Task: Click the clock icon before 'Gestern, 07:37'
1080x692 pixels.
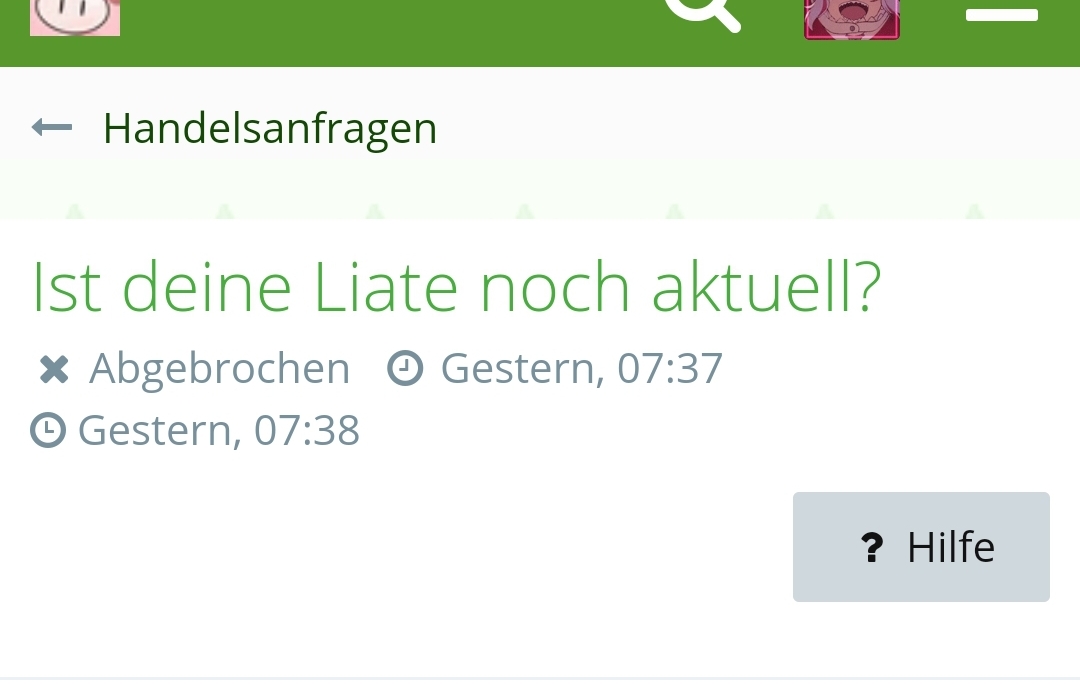Action: [x=405, y=368]
